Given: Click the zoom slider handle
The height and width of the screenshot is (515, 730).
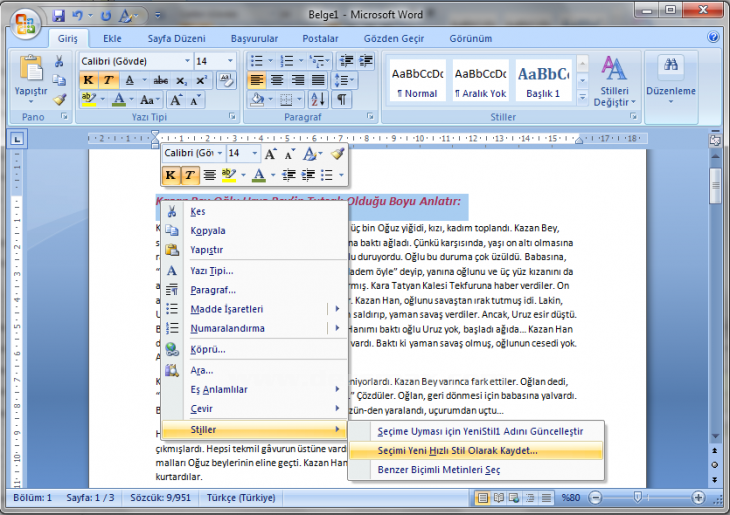Looking at the screenshot, I should [638, 497].
